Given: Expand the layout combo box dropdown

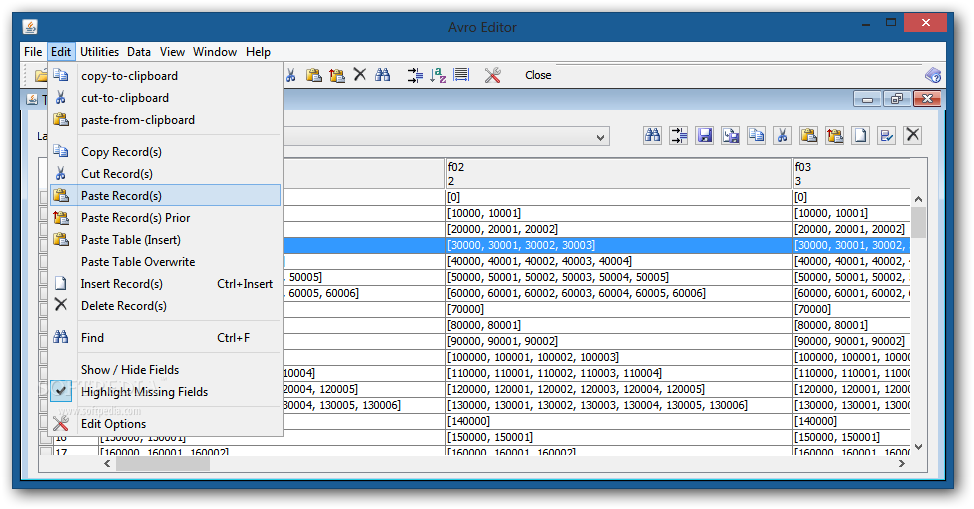Looking at the screenshot, I should 600,137.
